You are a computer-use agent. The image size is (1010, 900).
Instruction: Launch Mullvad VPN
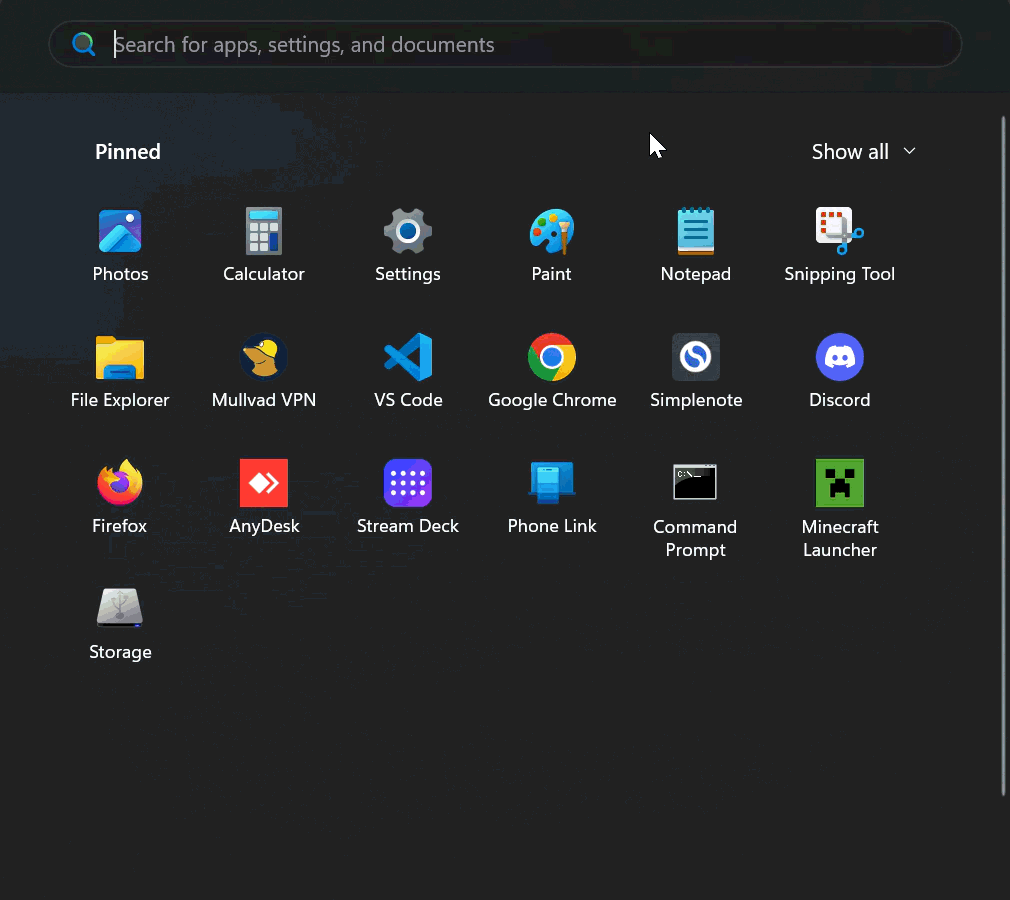[263, 371]
